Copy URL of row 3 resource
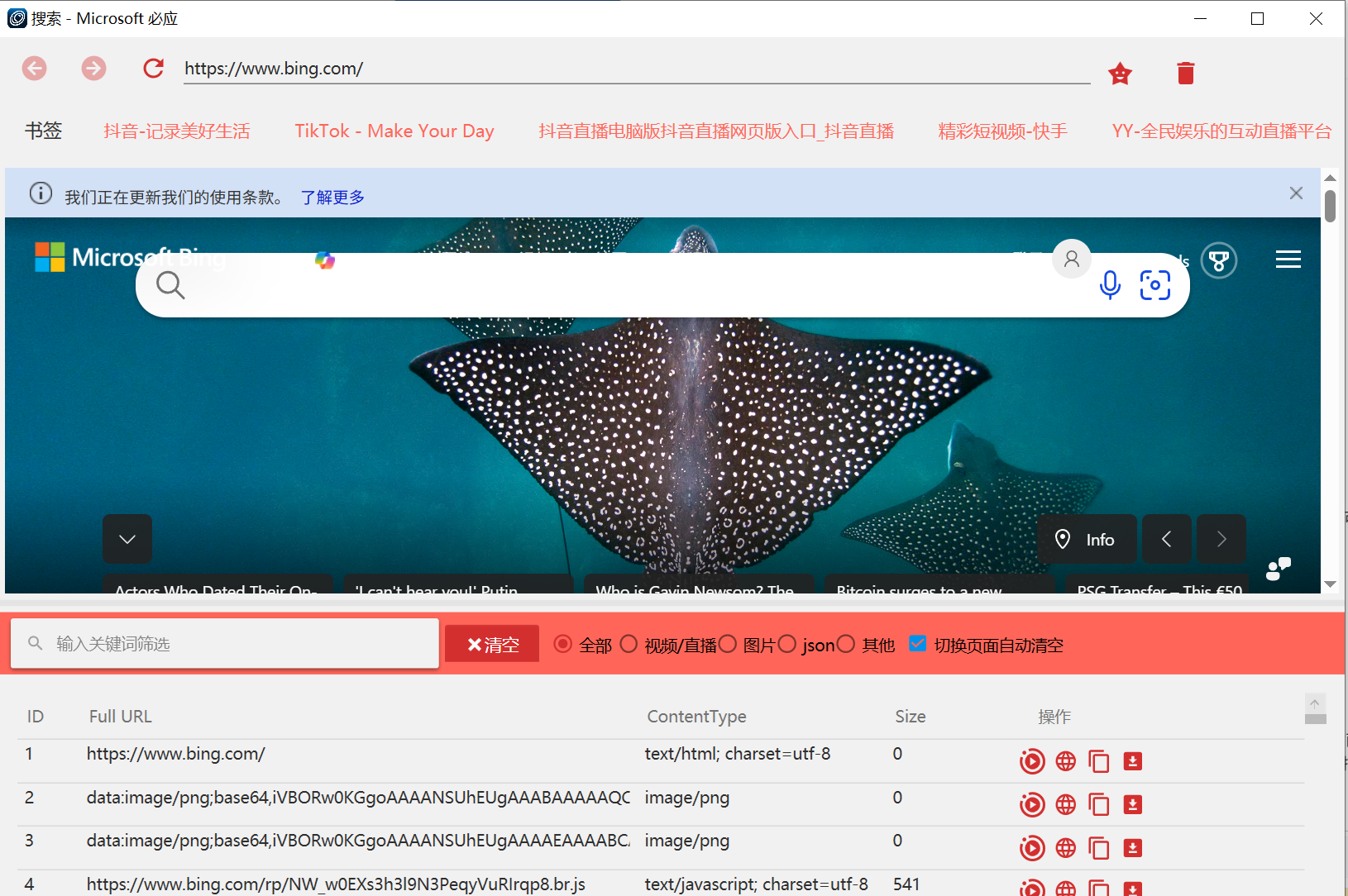 [x=1098, y=848]
